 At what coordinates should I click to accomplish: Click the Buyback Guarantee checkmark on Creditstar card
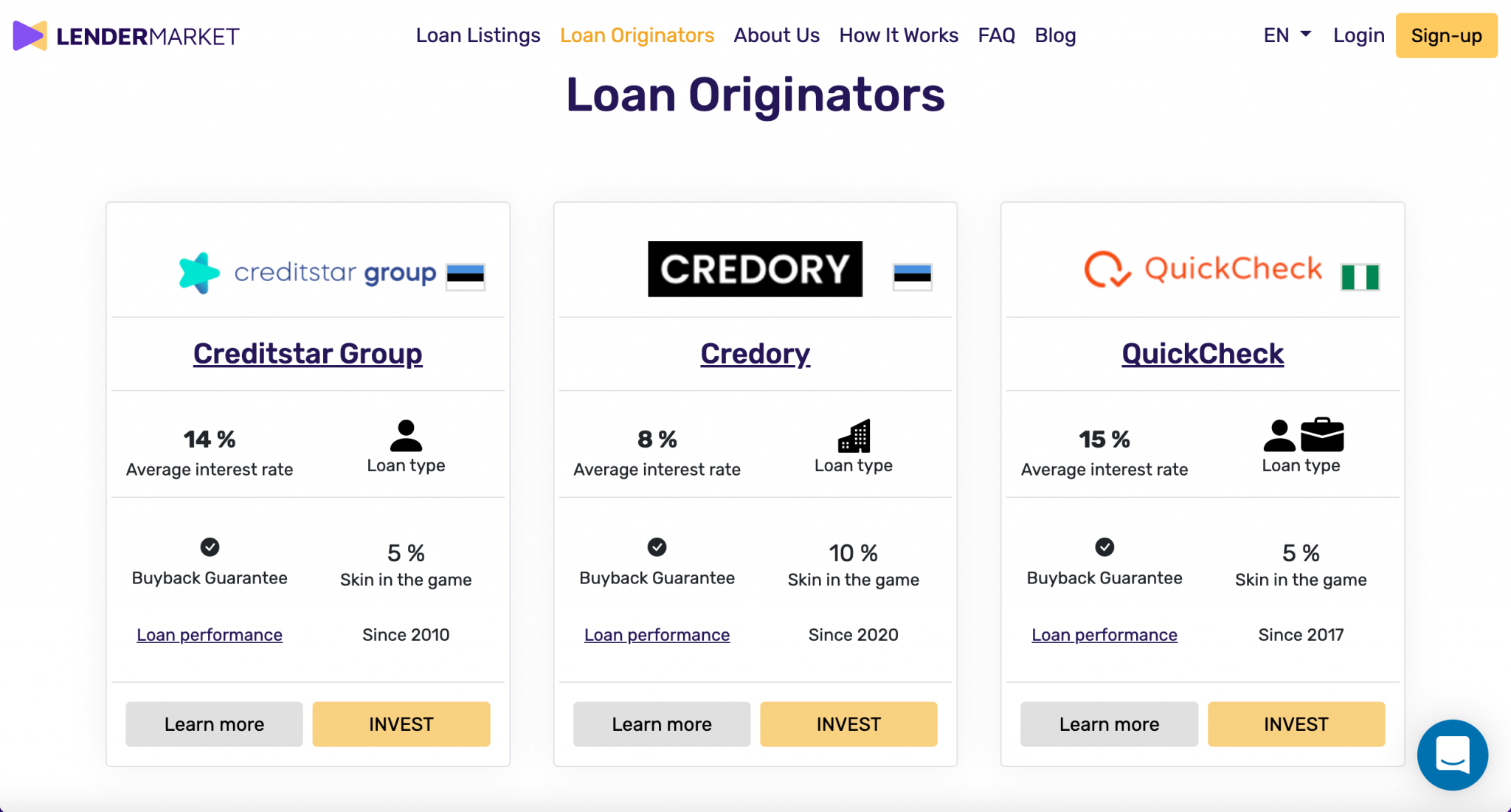tap(210, 546)
